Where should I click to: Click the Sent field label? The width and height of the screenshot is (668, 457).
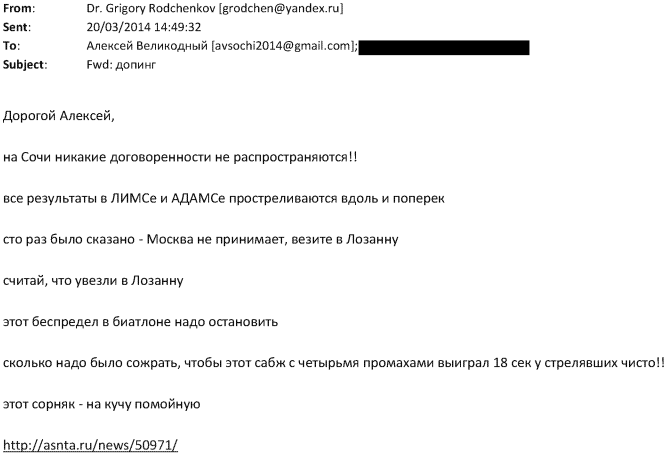tap(17, 27)
